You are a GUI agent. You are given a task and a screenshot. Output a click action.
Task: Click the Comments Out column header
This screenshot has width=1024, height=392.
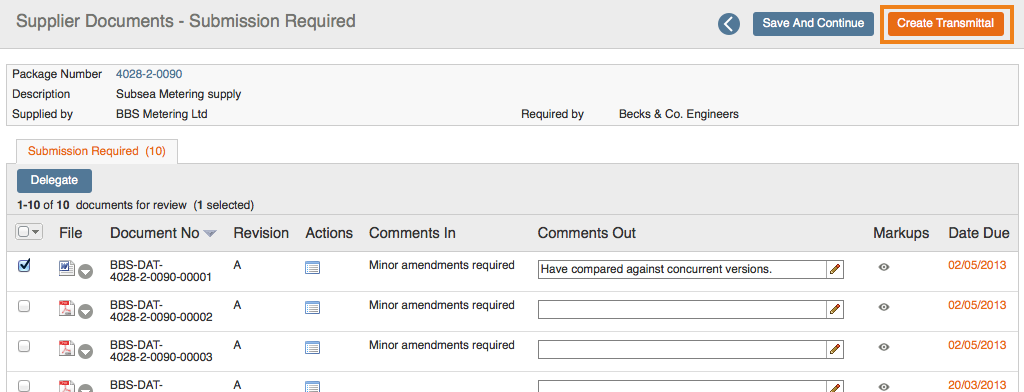click(x=586, y=233)
